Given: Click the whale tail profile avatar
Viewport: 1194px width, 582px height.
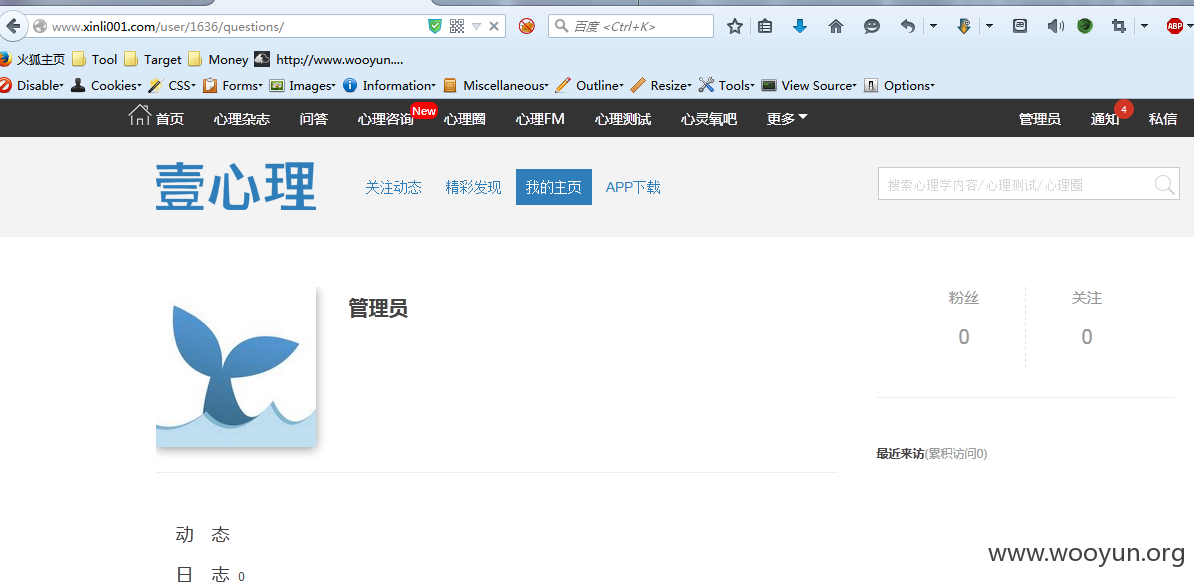Looking at the screenshot, I should point(236,367).
